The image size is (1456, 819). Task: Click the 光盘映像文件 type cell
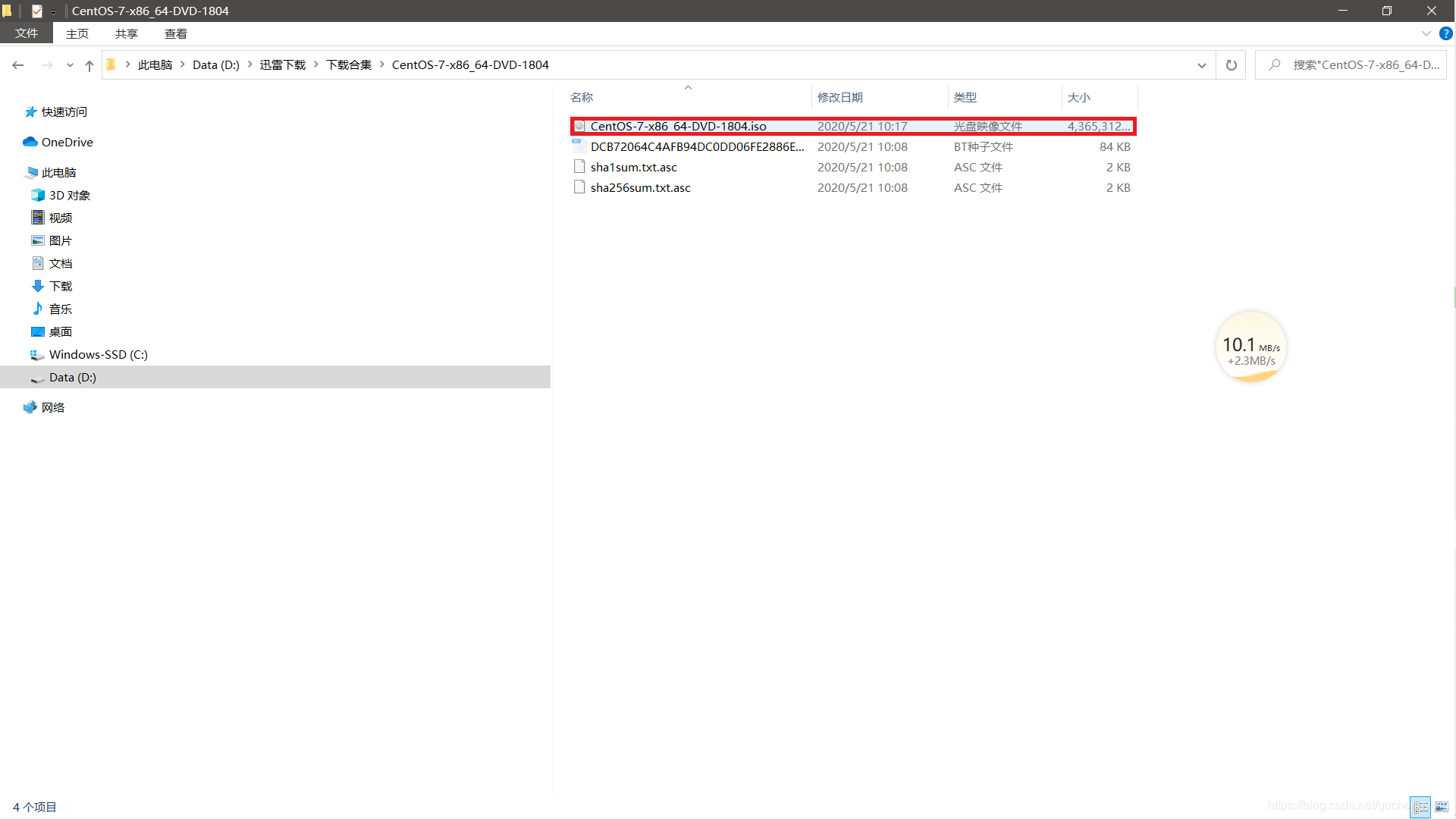click(987, 127)
